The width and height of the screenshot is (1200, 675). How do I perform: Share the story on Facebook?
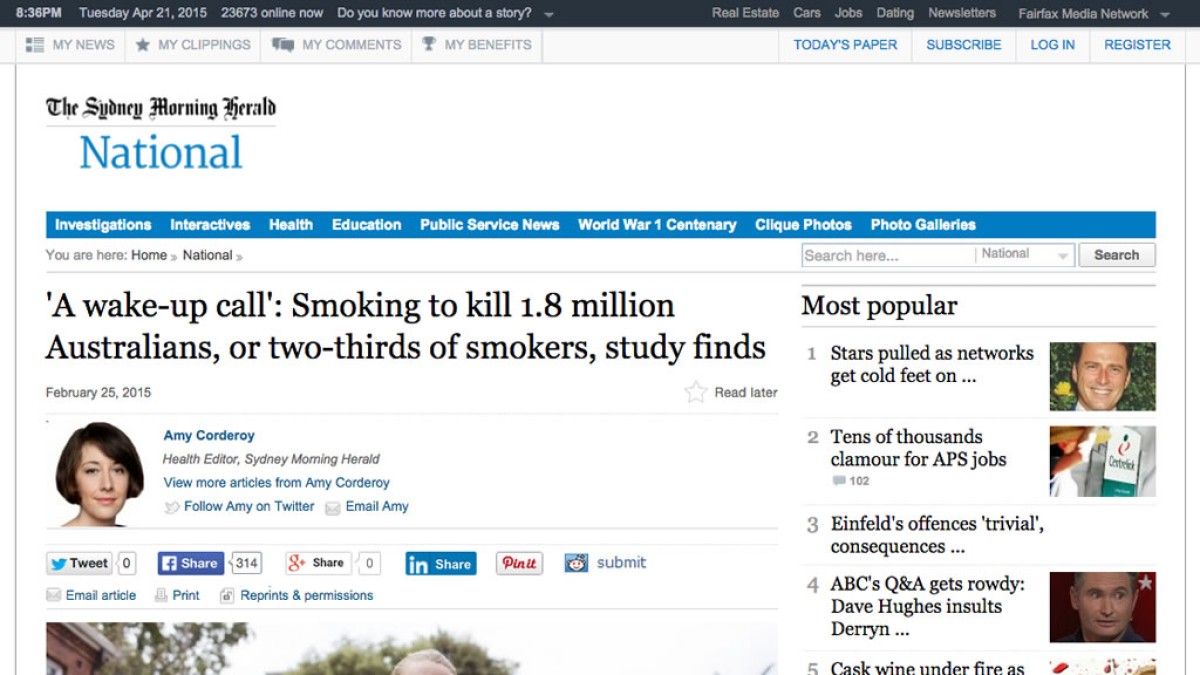(189, 563)
